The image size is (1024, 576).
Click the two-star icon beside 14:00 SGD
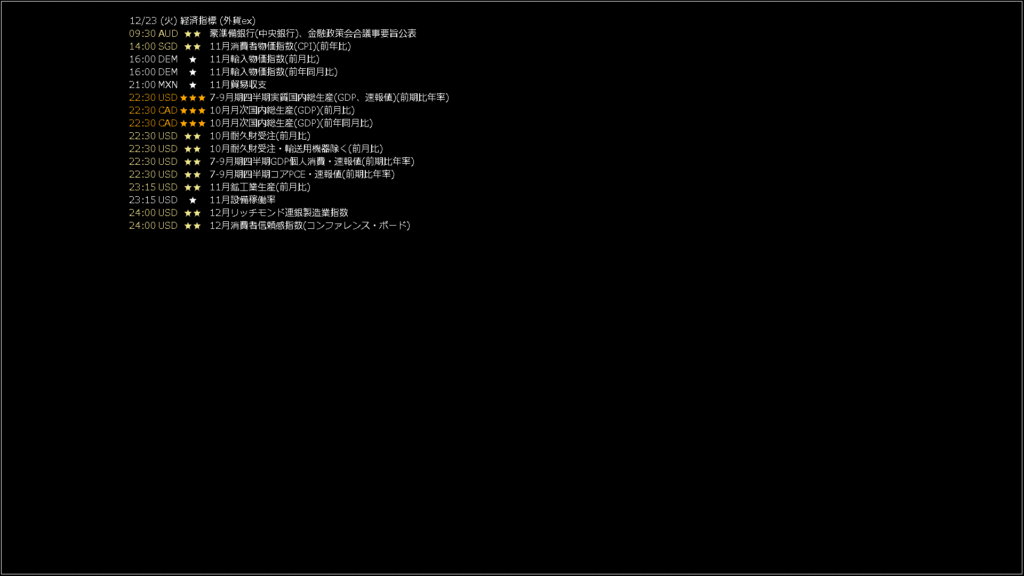[x=193, y=46]
